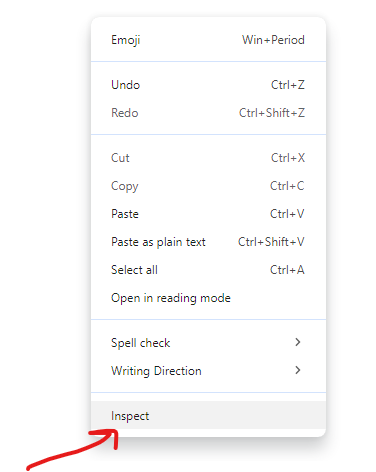Open the Spell check submenu label
This screenshot has width=376, height=472.
[141, 343]
